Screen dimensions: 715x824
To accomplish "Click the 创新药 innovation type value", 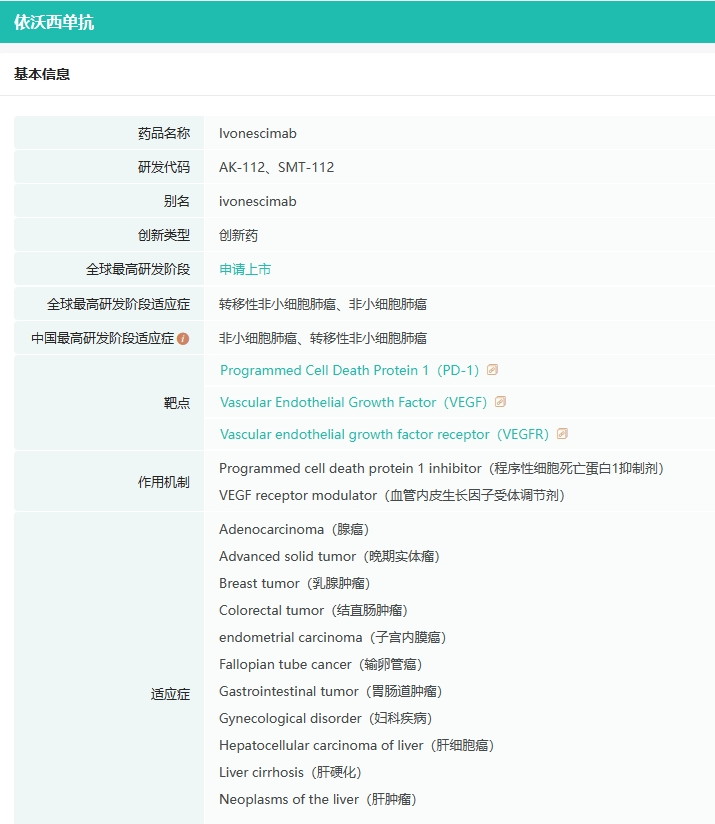I will coord(238,235).
